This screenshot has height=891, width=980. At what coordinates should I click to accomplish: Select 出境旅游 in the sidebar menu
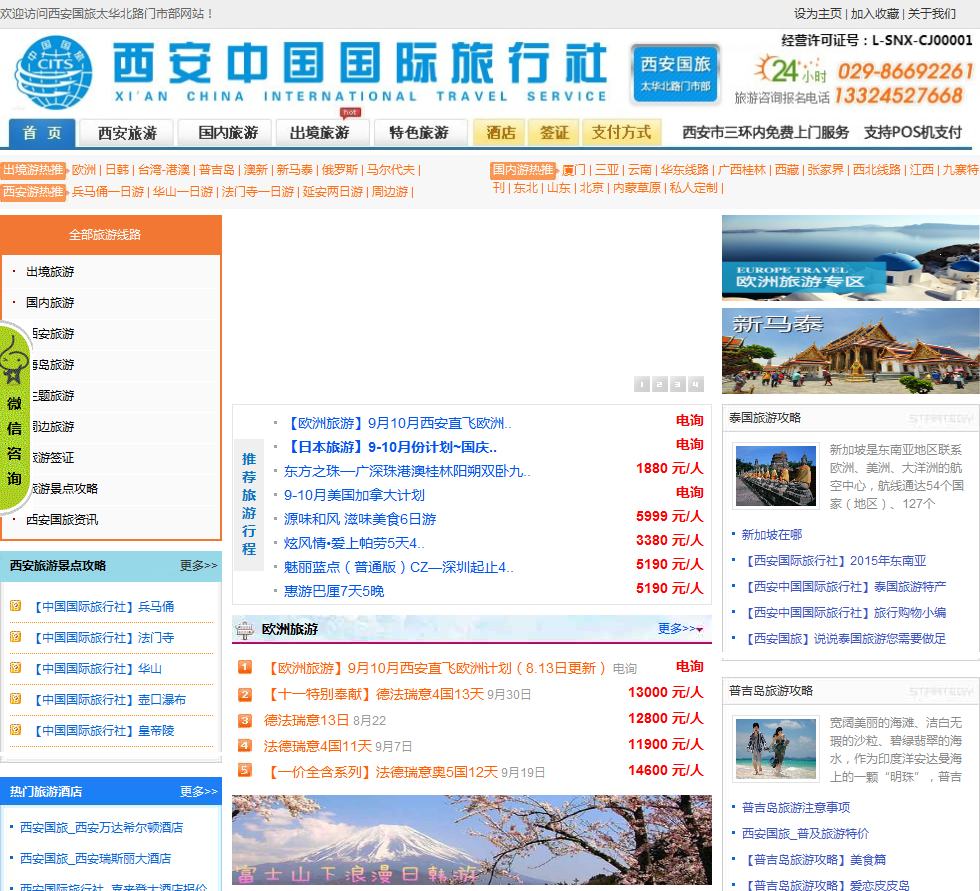tap(50, 272)
